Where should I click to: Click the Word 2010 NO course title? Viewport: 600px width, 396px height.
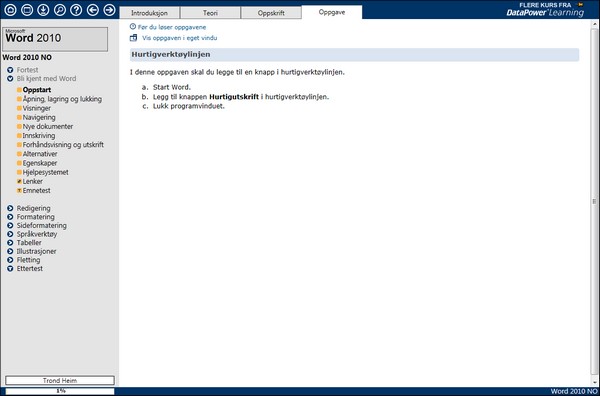[x=27, y=58]
